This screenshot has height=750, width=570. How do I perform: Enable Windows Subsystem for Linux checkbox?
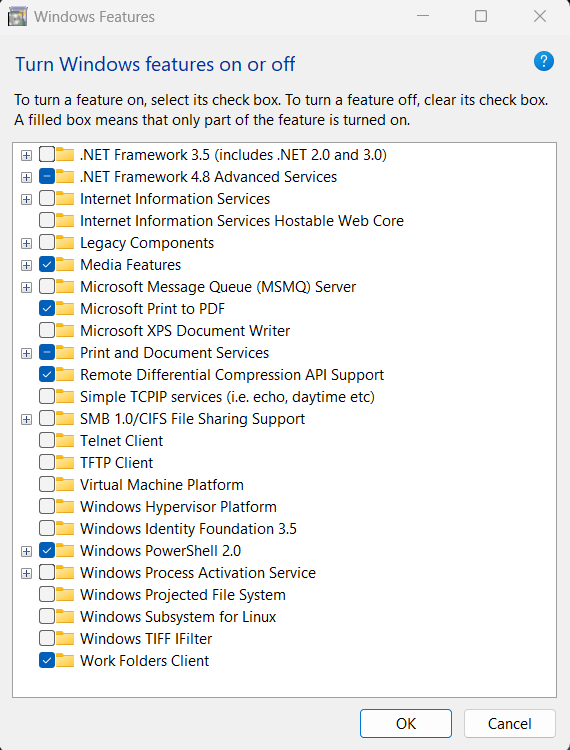point(47,617)
